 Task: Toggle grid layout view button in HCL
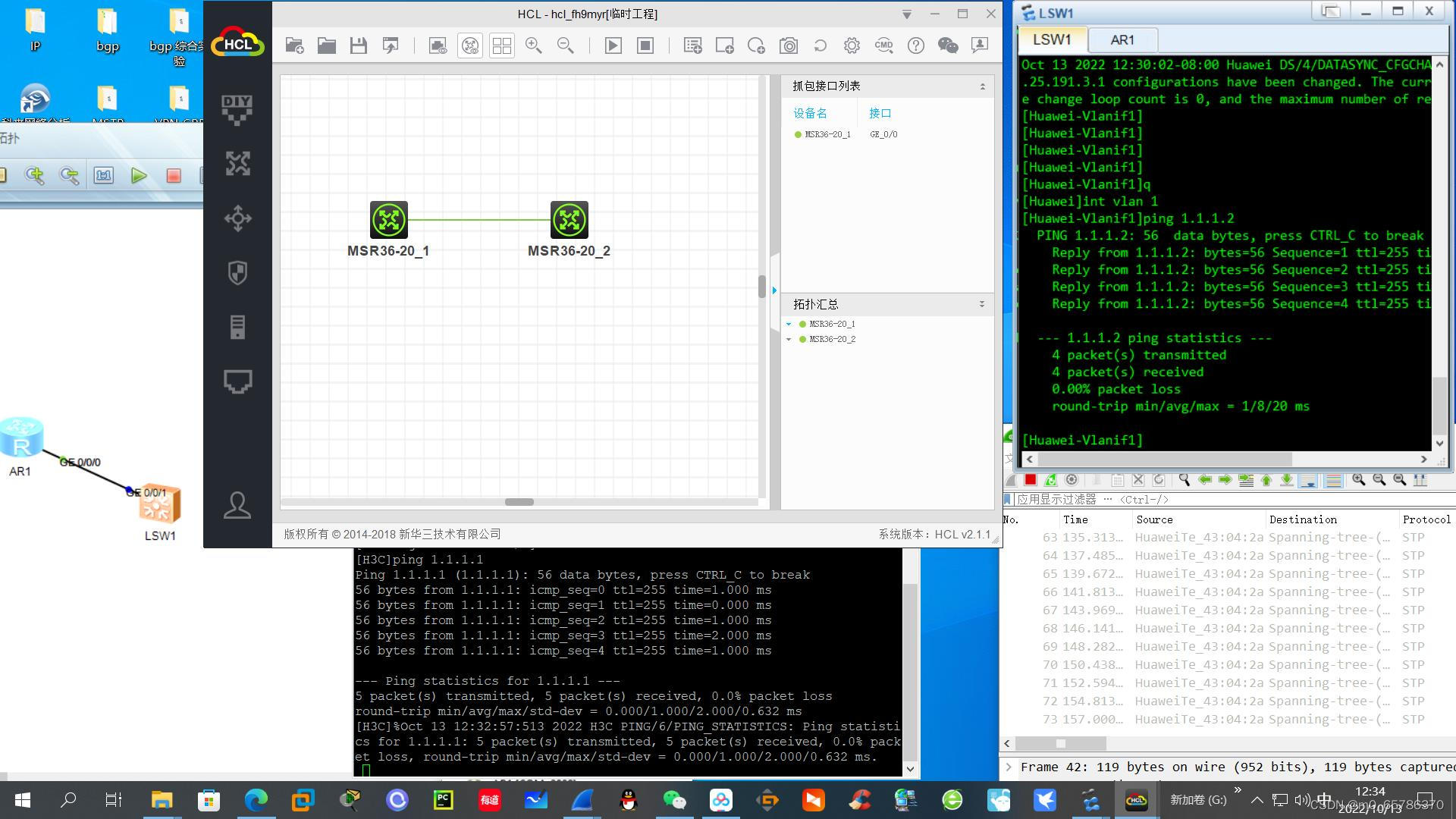[501, 45]
